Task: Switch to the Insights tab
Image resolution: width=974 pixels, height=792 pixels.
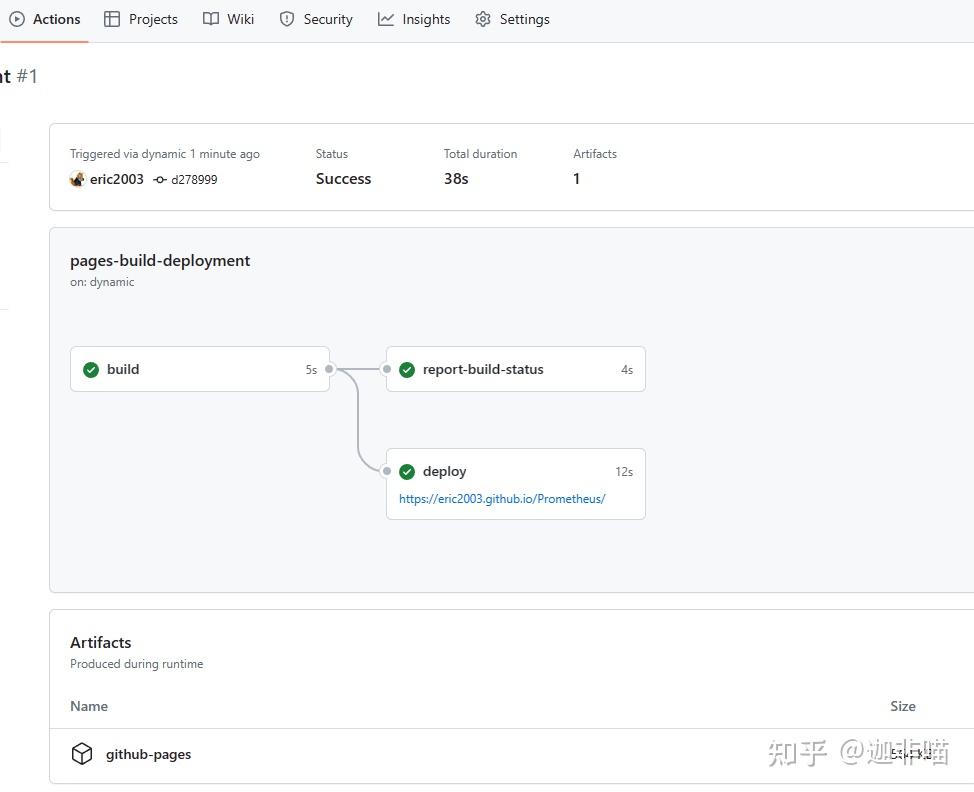Action: click(426, 19)
